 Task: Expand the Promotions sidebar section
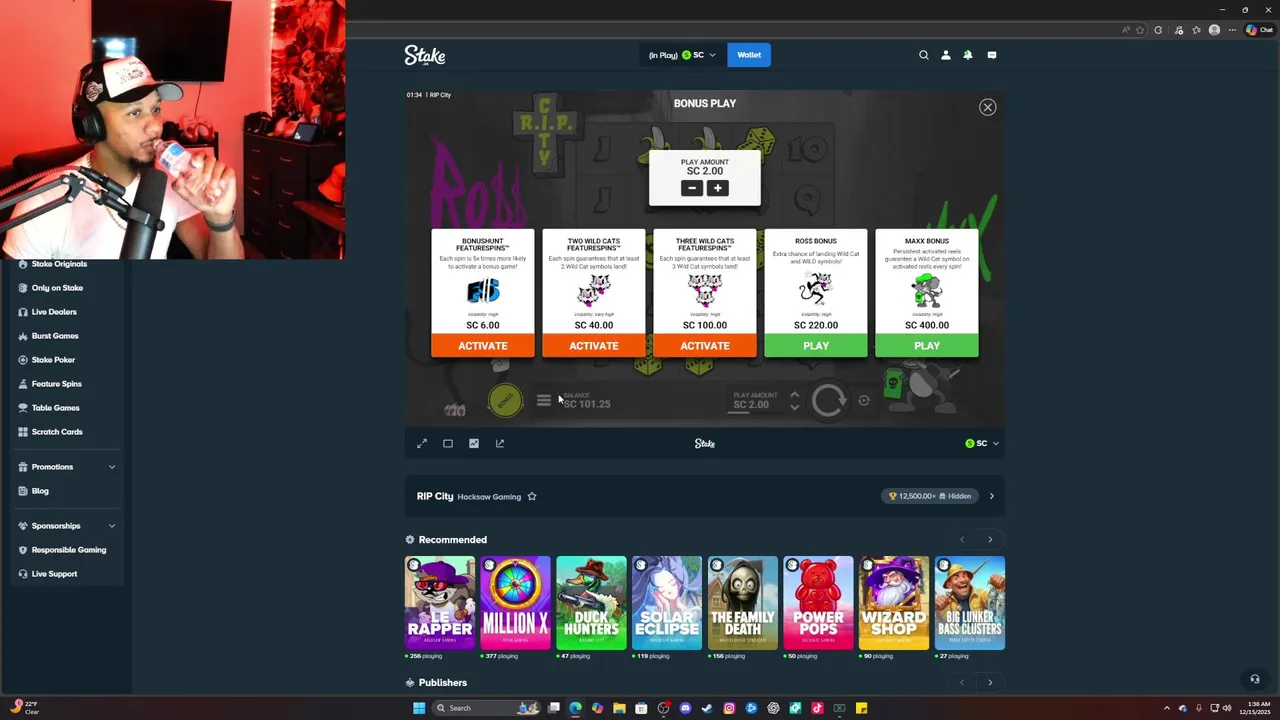point(66,467)
